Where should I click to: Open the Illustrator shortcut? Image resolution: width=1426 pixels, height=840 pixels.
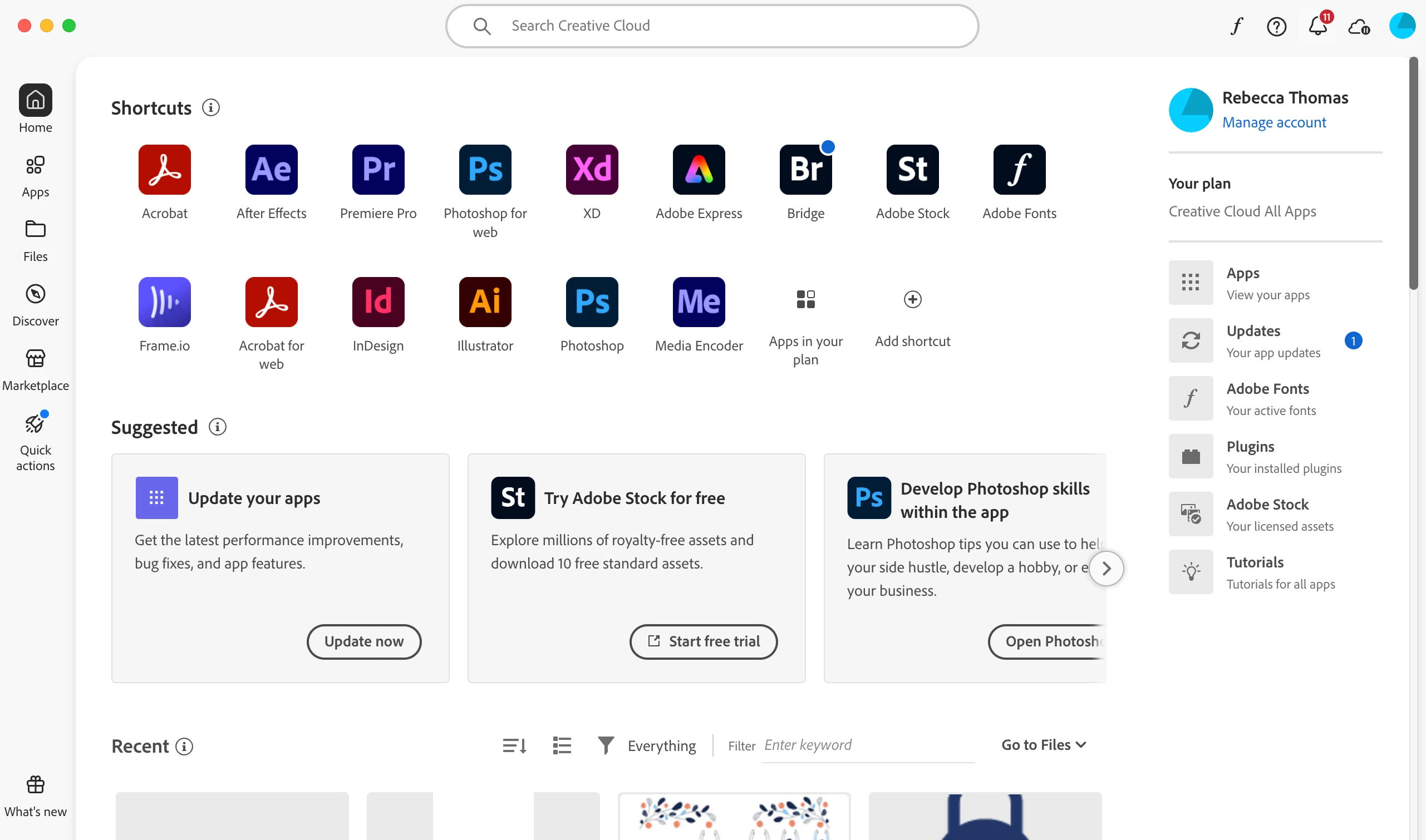(x=485, y=302)
